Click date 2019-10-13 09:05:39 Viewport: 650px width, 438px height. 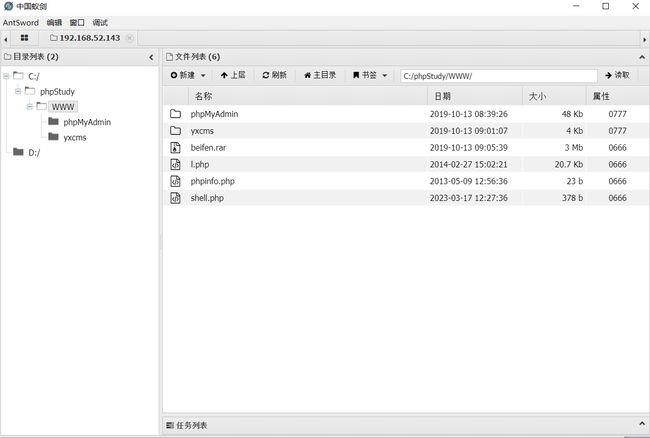click(468, 148)
